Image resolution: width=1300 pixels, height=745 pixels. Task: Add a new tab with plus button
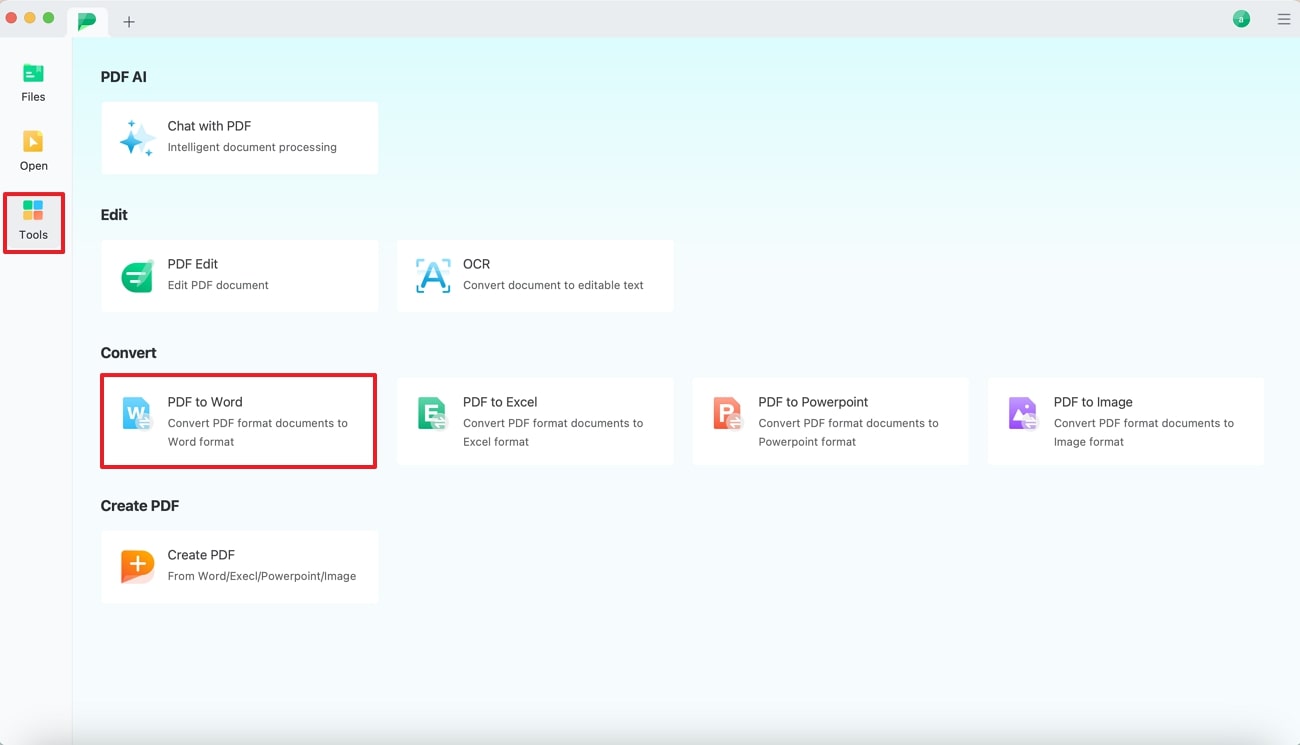coord(129,21)
